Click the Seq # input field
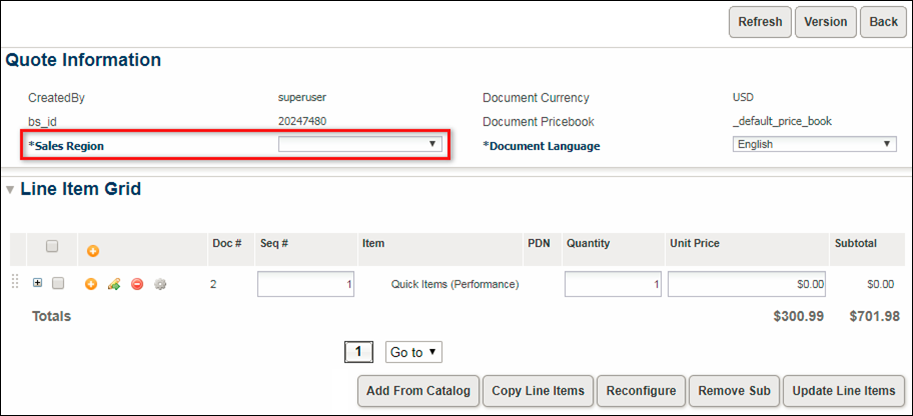 click(x=306, y=284)
